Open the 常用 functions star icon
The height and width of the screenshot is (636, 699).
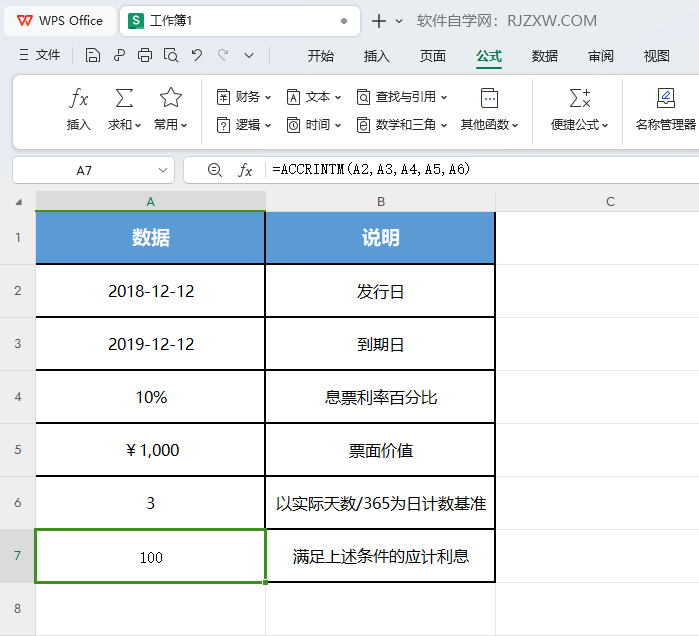pos(171,98)
